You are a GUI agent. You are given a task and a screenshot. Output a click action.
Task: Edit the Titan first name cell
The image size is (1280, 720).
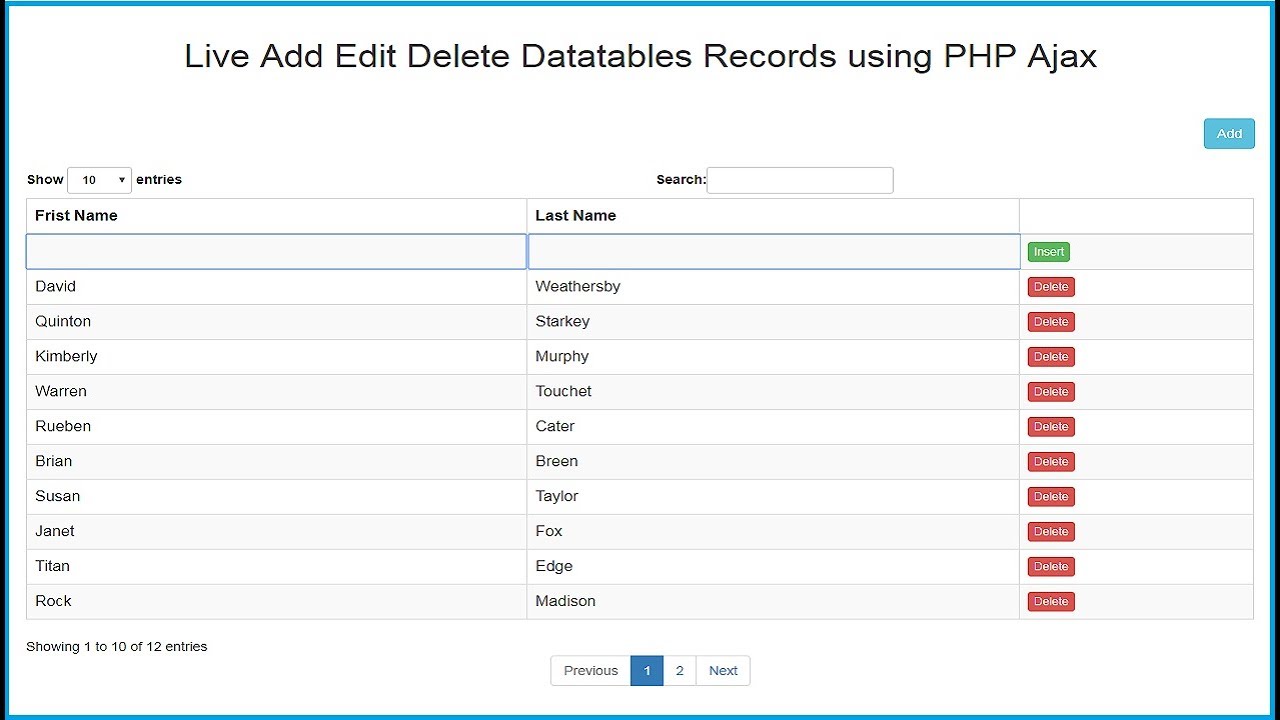53,566
